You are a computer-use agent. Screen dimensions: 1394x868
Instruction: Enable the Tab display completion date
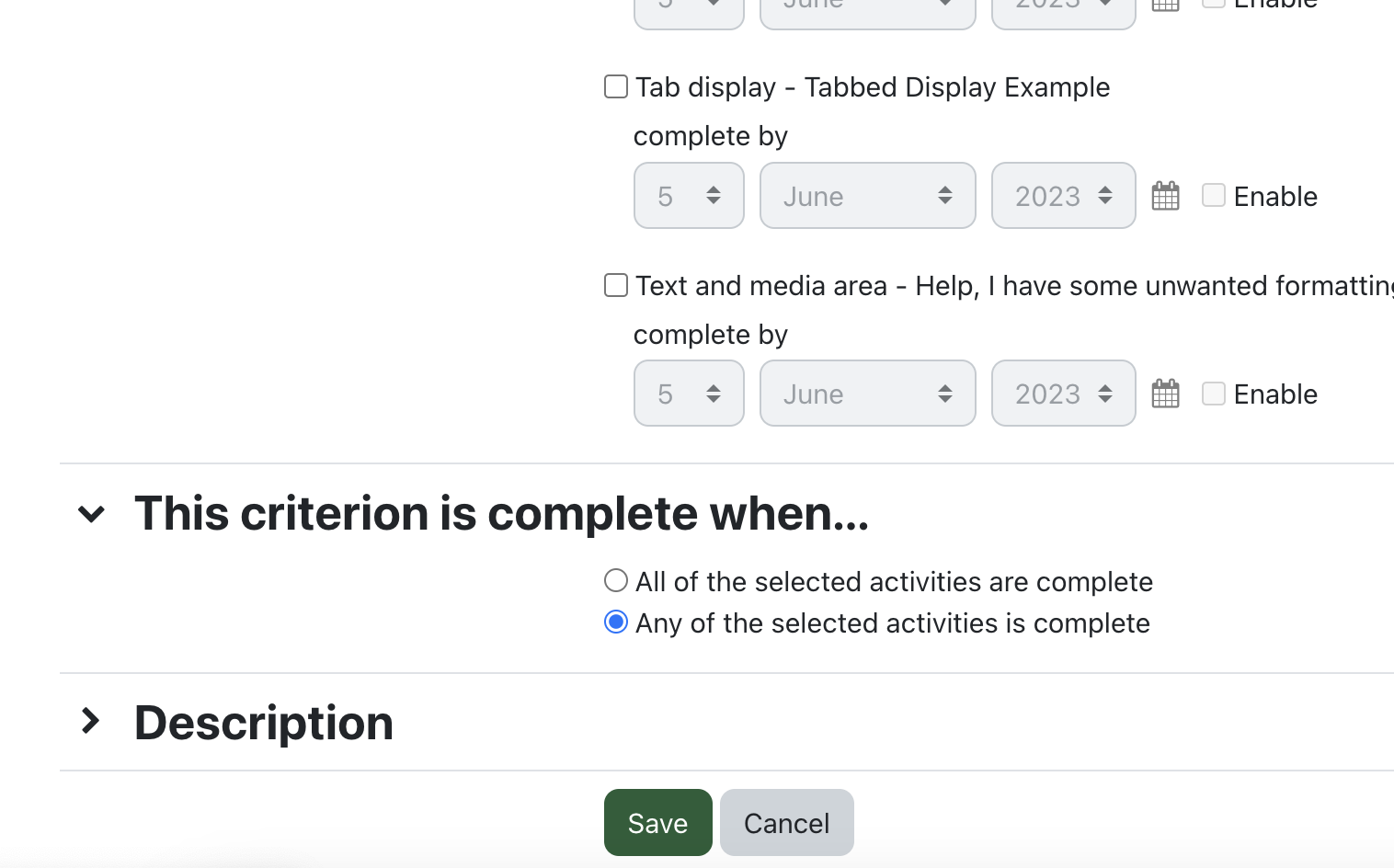pos(1214,195)
